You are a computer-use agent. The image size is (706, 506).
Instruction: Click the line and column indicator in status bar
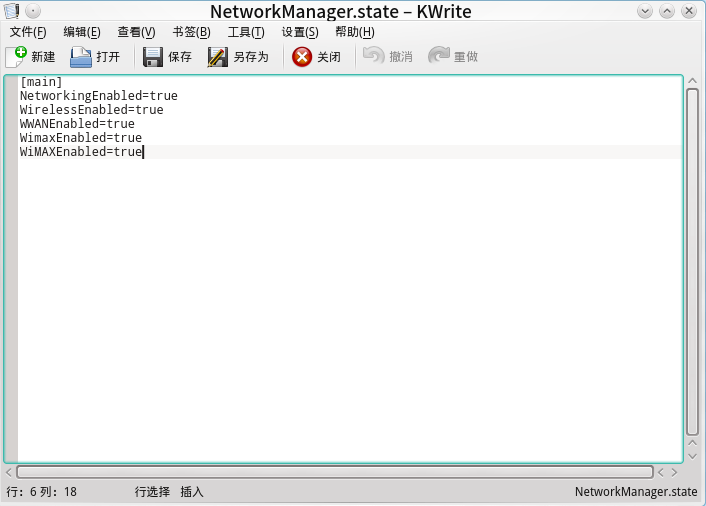41,492
